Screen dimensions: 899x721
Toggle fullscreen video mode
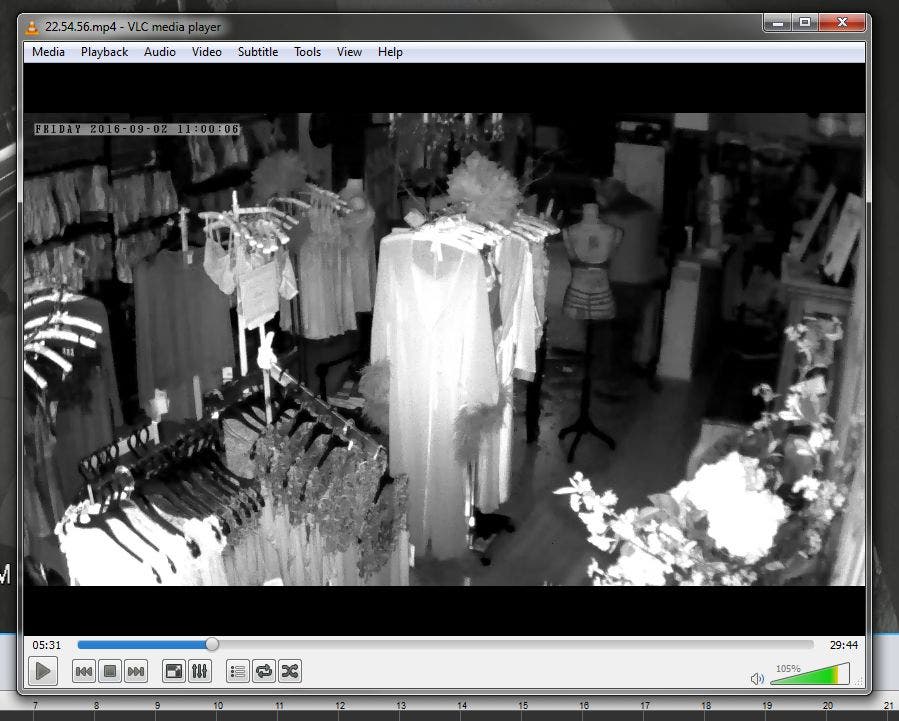174,671
